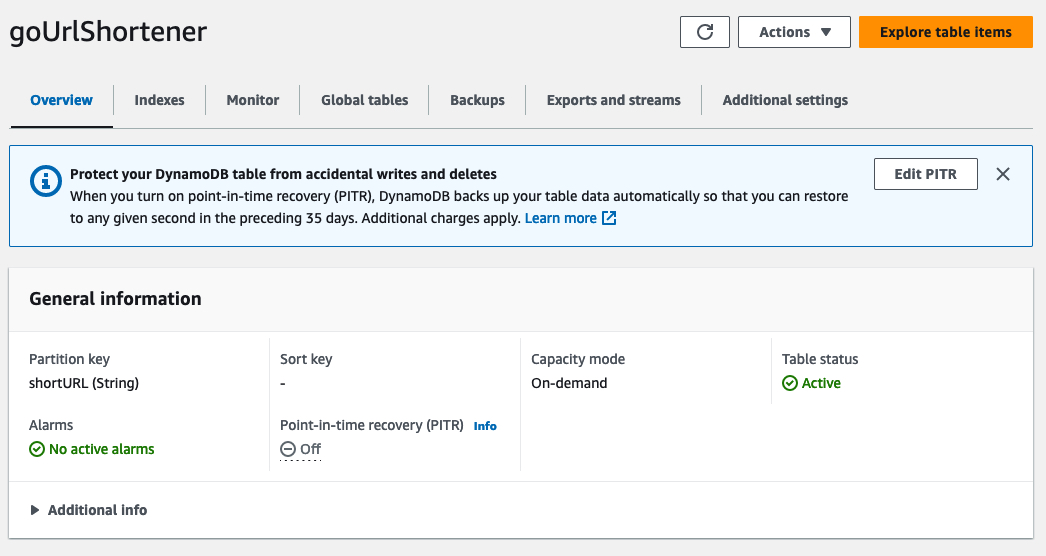Open the Backups tab

click(477, 100)
